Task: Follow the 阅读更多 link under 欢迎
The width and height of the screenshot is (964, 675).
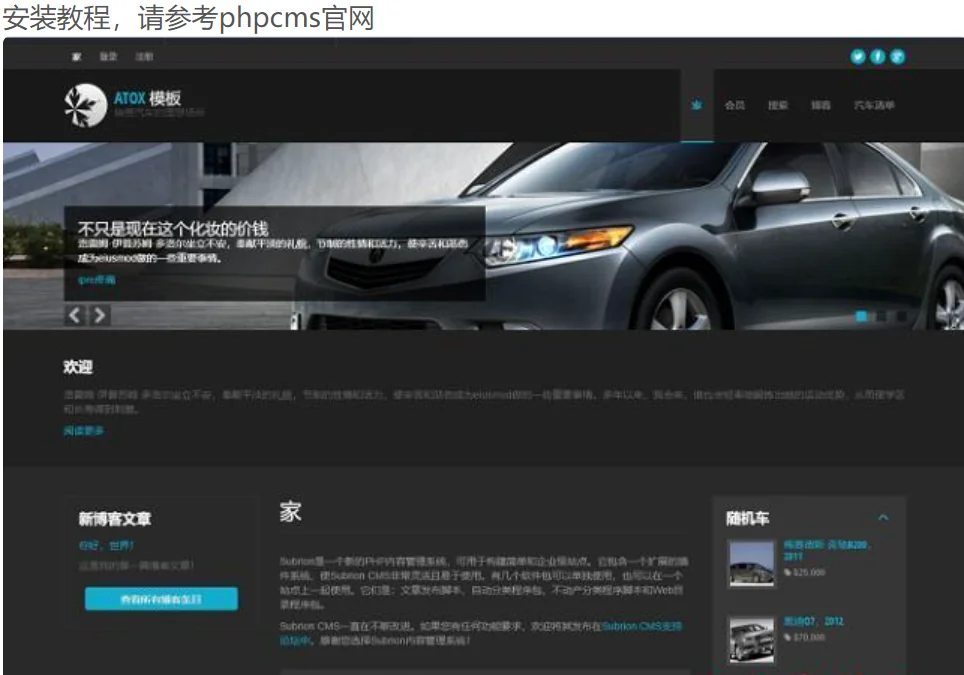Action: point(83,431)
